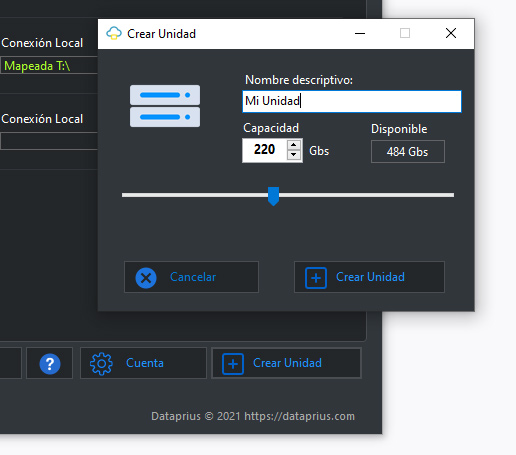Viewport: 516px width, 455px height.
Task: Click the blue capacity slider handle
Action: click(x=273, y=196)
